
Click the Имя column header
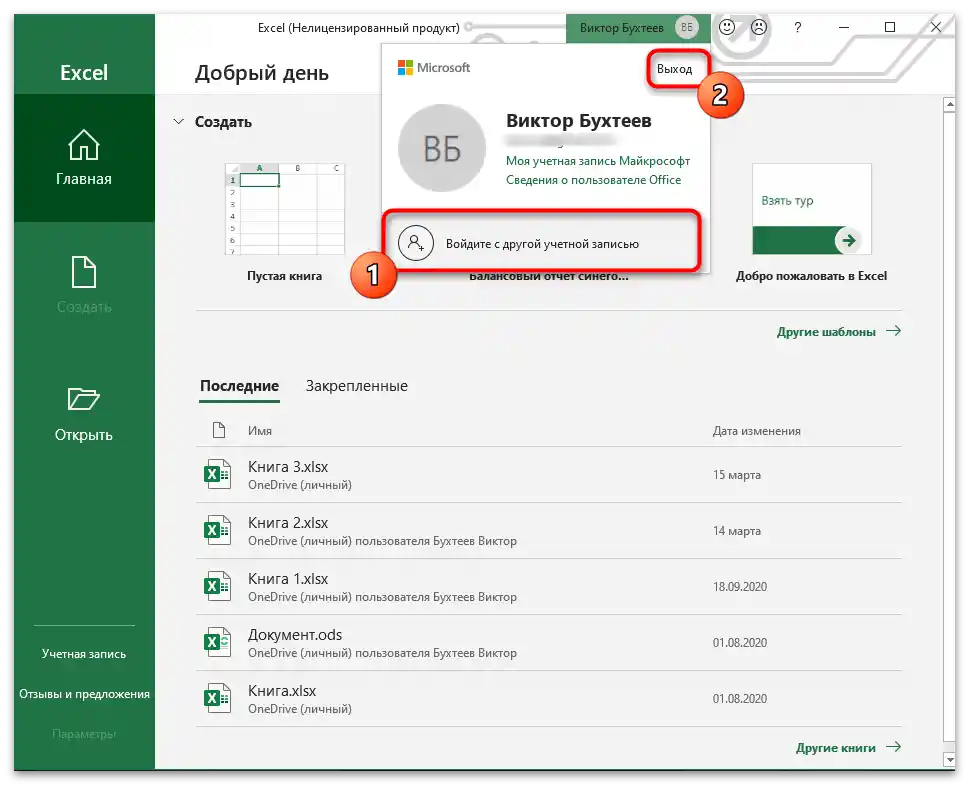click(x=260, y=431)
